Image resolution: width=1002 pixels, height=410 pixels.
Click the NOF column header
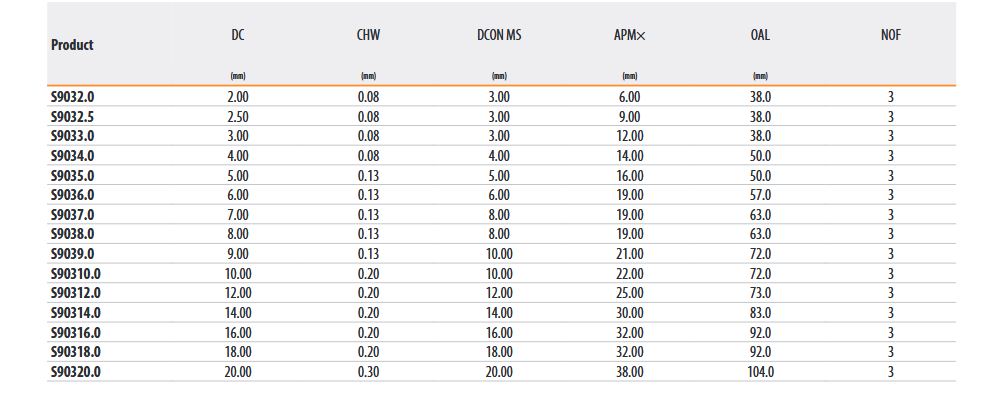click(x=891, y=36)
